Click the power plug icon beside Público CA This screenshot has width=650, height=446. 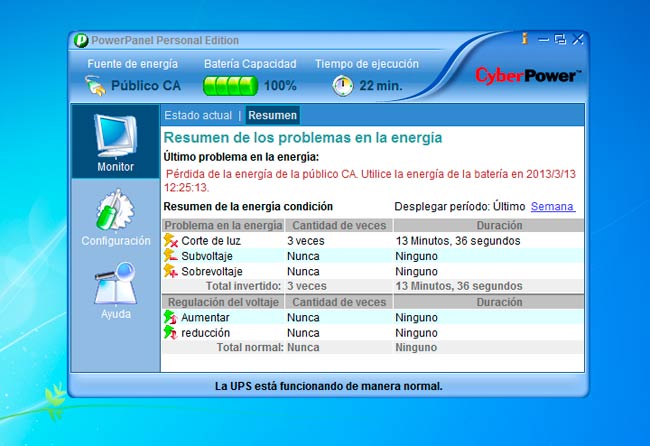coord(96,86)
